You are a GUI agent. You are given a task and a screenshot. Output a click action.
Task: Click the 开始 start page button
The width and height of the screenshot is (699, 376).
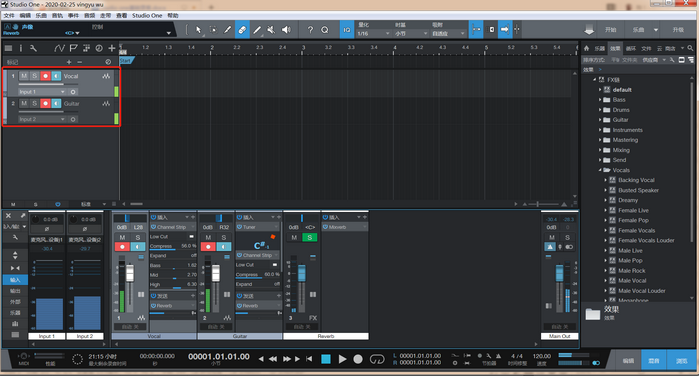pos(611,30)
